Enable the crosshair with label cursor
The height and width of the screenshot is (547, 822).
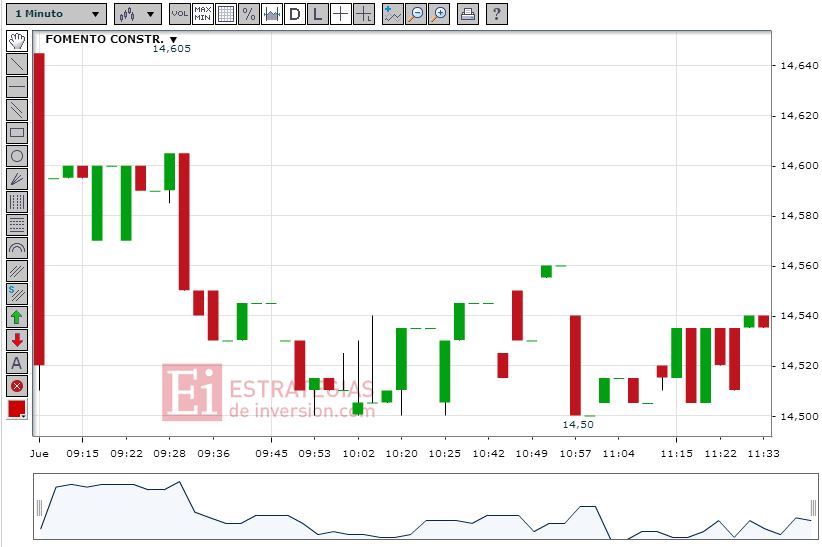(364, 14)
